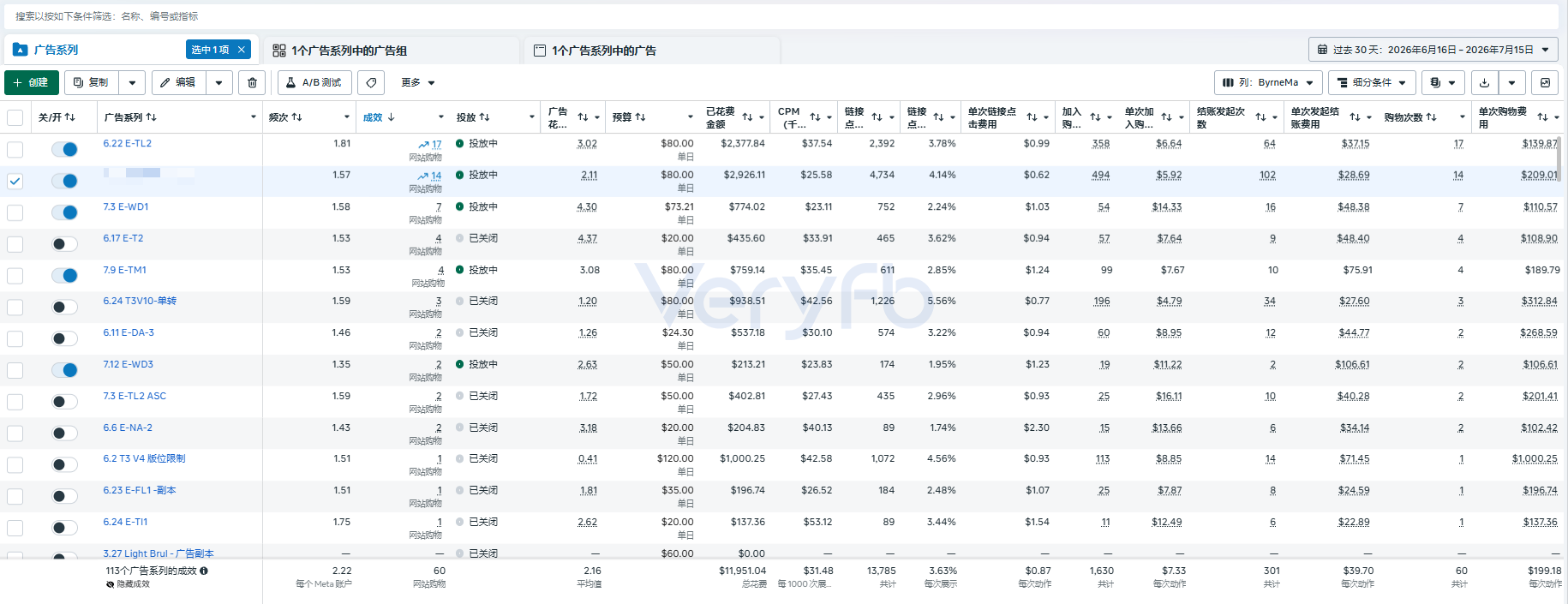This screenshot has width=1568, height=604.
Task: Sort by the 结账发起次数 column arrows
Action: pyautogui.click(x=1260, y=117)
